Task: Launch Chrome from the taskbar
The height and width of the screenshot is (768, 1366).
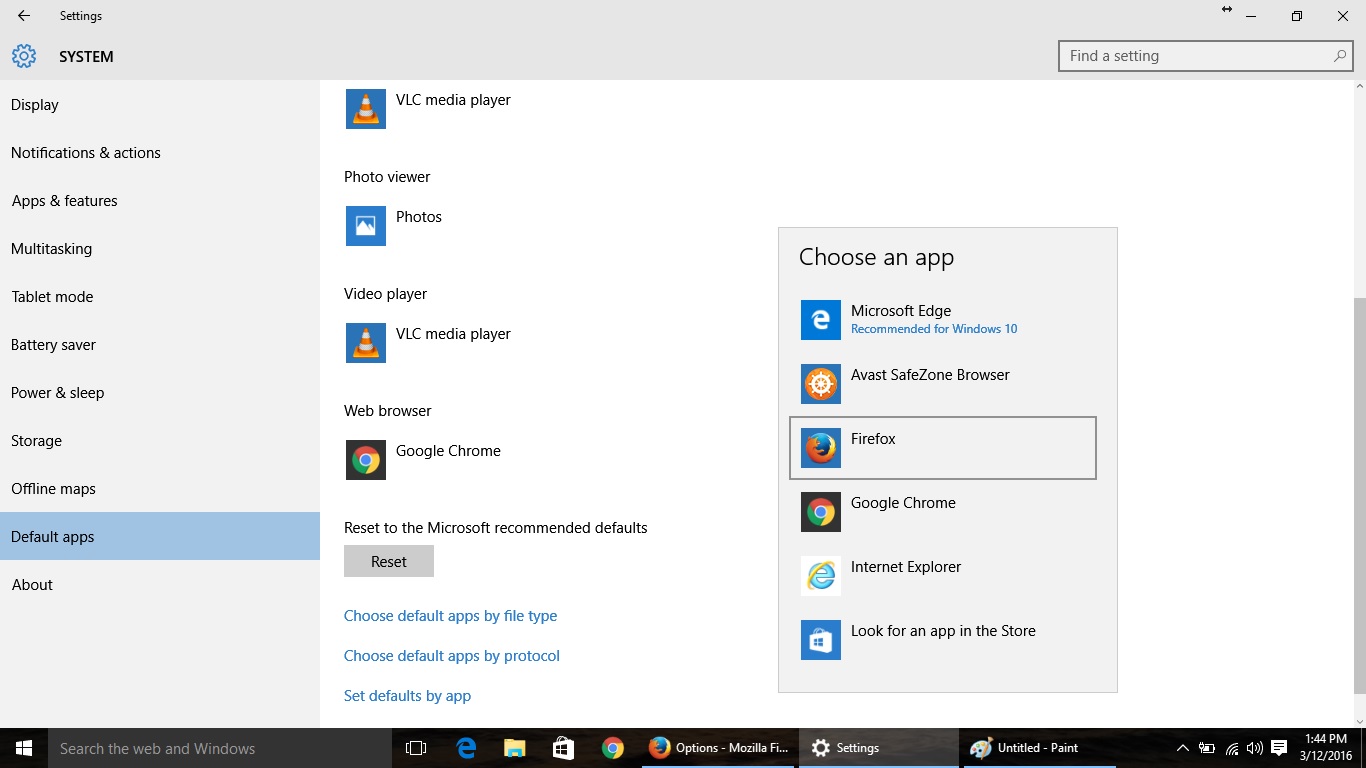Action: pos(612,748)
